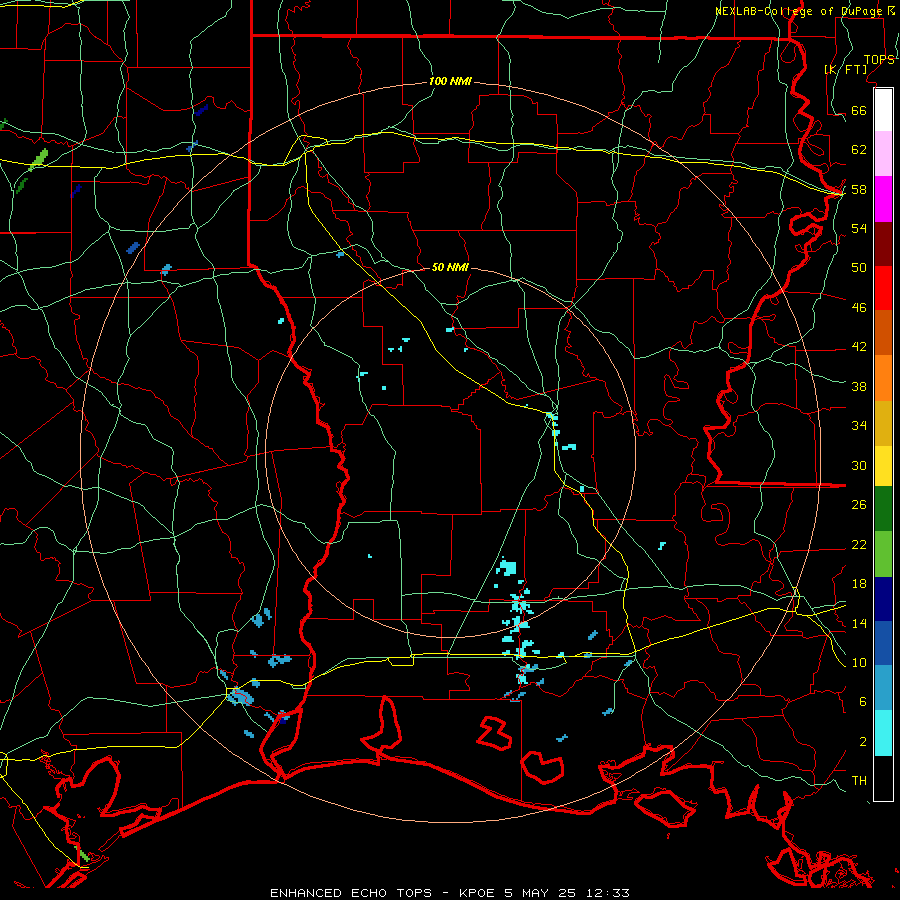Image resolution: width=900 pixels, height=900 pixels.
Task: Click the medium blue legend swatch
Action: 883,643
